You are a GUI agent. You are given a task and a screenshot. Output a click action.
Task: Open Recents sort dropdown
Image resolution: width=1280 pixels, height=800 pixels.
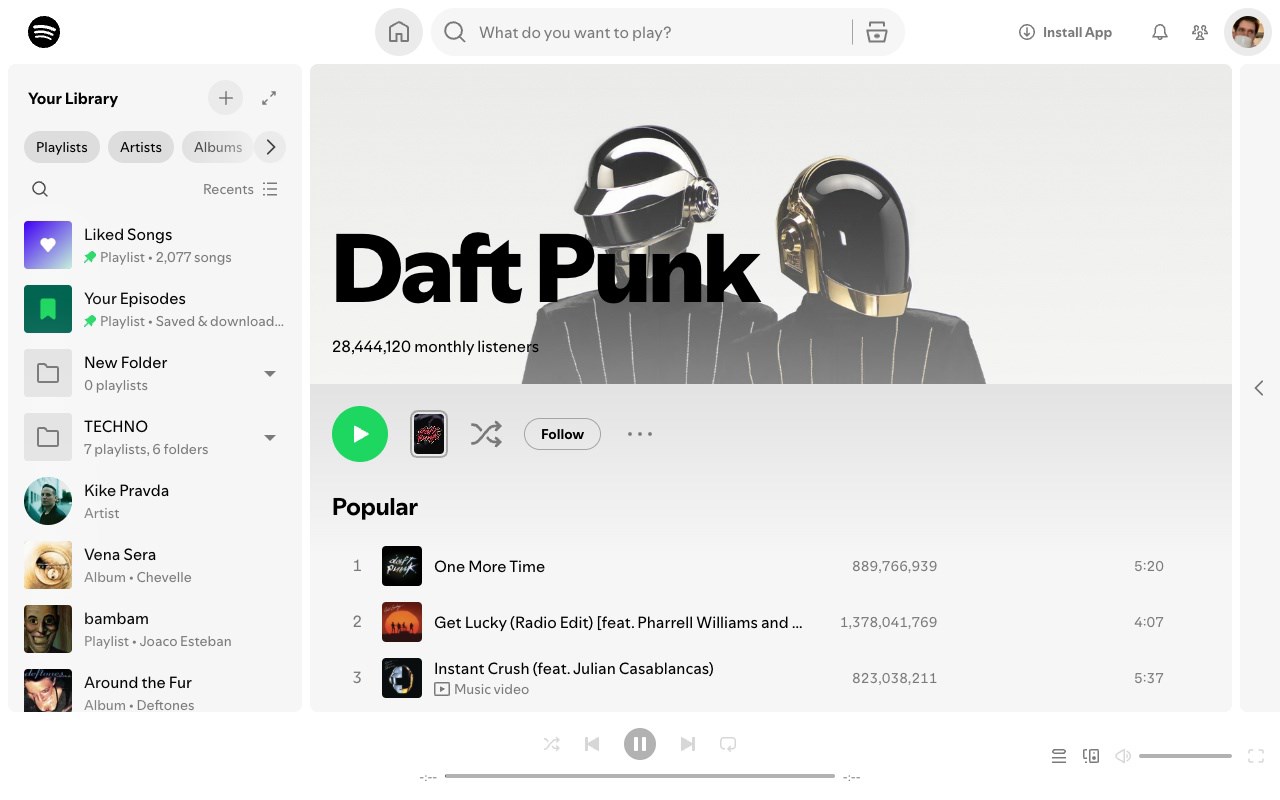[x=240, y=189]
